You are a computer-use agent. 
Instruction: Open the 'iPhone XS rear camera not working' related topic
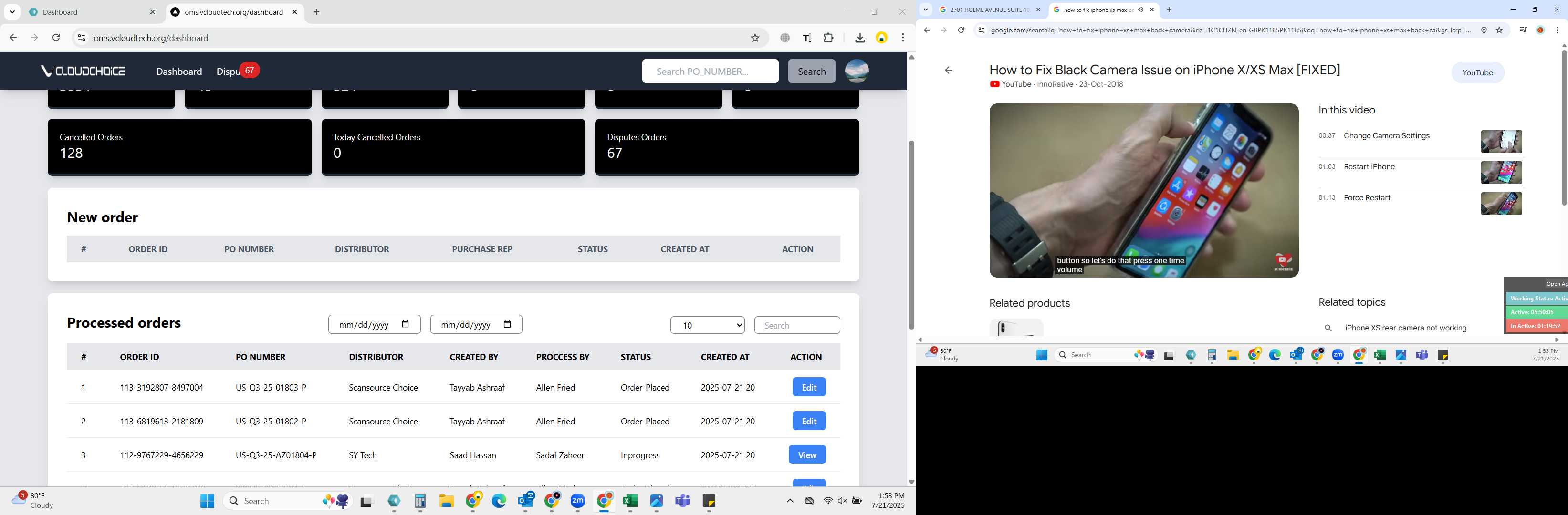point(1405,329)
